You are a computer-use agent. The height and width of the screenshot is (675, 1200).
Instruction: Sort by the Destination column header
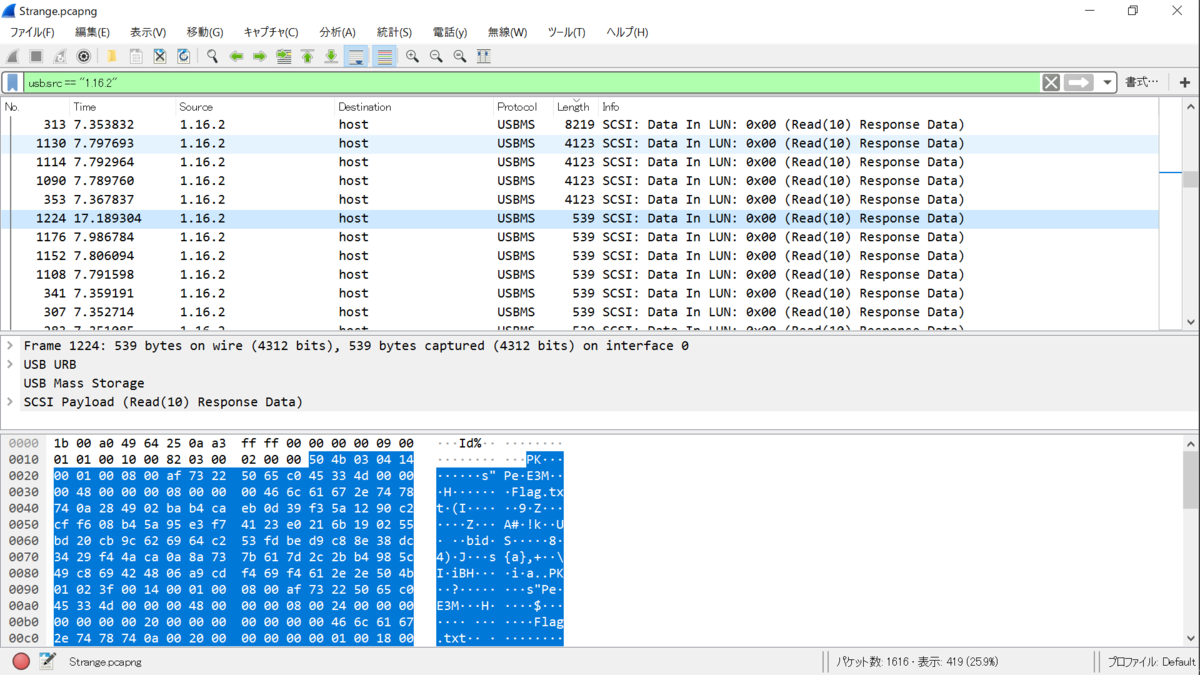[x=414, y=107]
